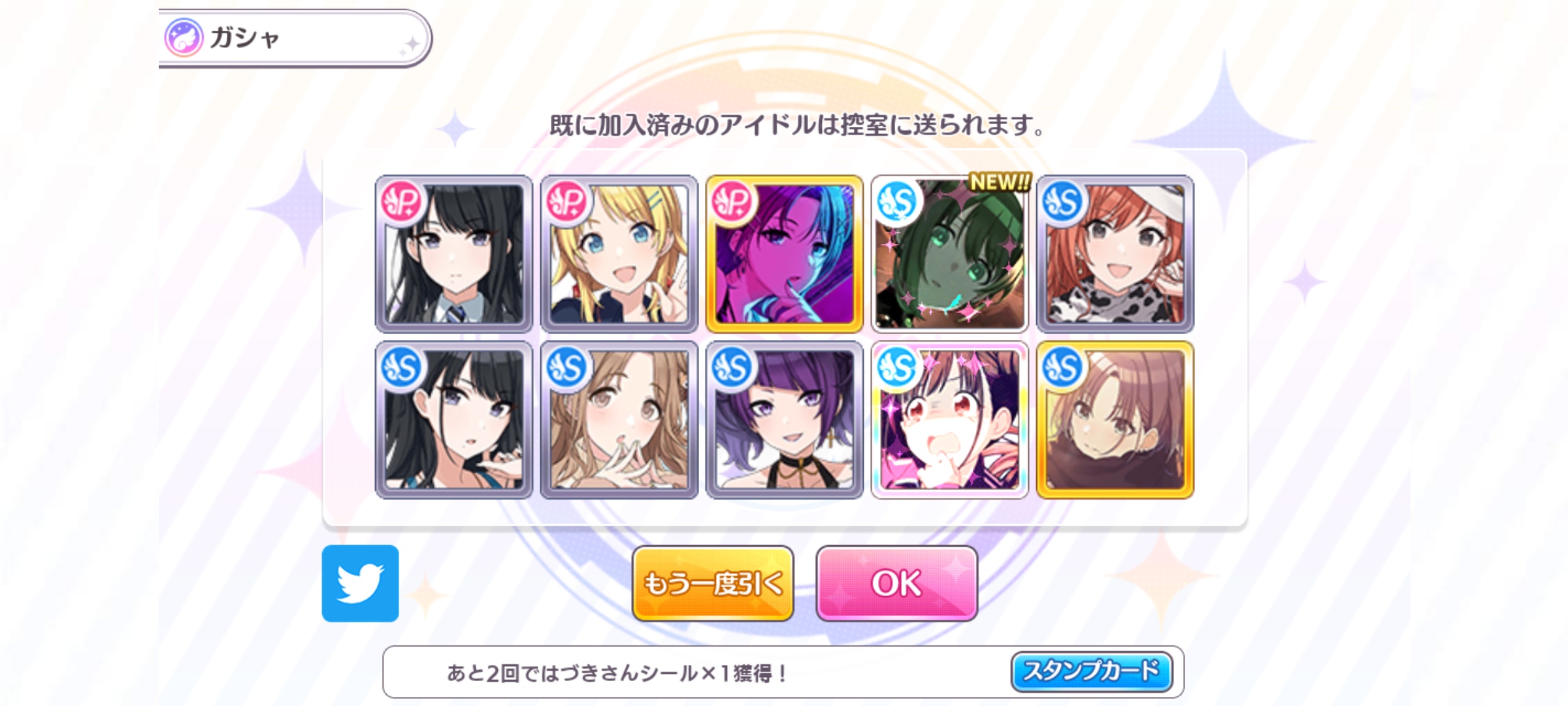Select the purple bob-haired support idol card

point(785,420)
